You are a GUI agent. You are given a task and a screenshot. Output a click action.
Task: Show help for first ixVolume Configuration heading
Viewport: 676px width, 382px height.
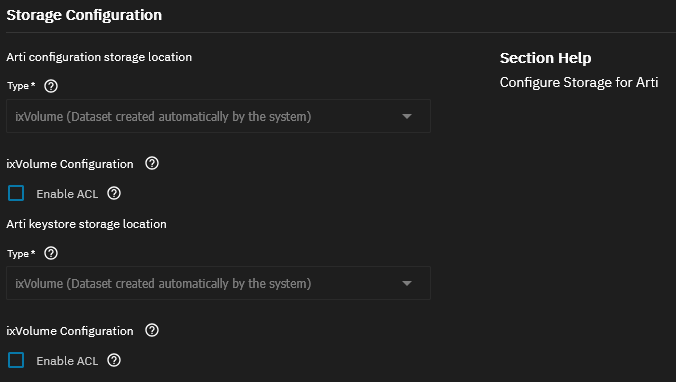[152, 163]
